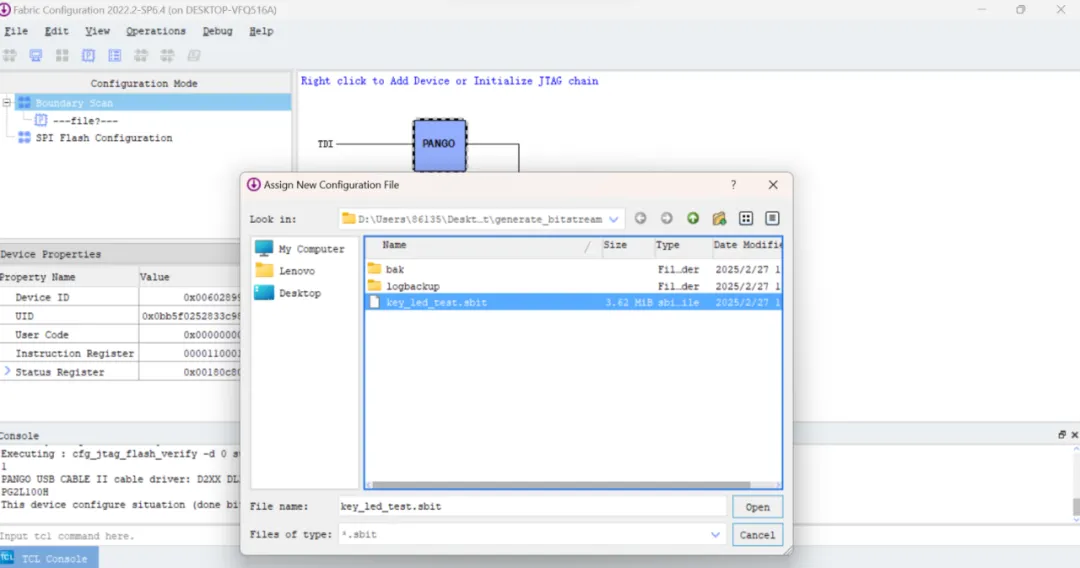Click the help question mark in dialog

point(734,185)
